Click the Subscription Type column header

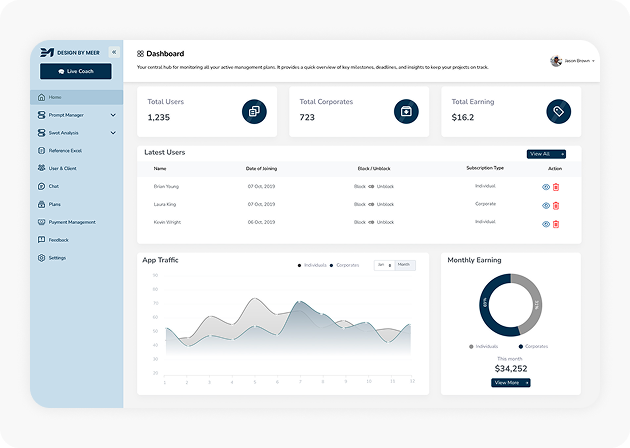(x=485, y=168)
